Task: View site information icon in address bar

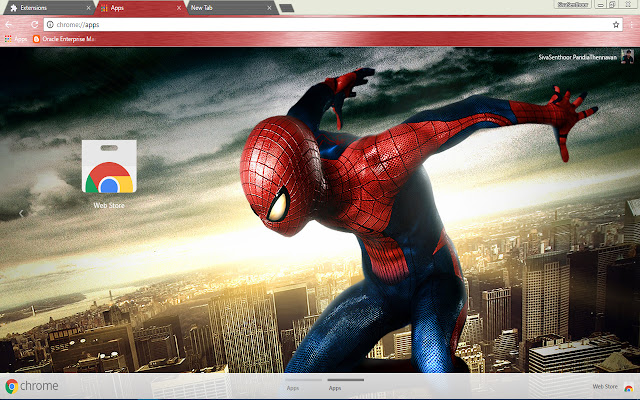Action: click(x=50, y=24)
